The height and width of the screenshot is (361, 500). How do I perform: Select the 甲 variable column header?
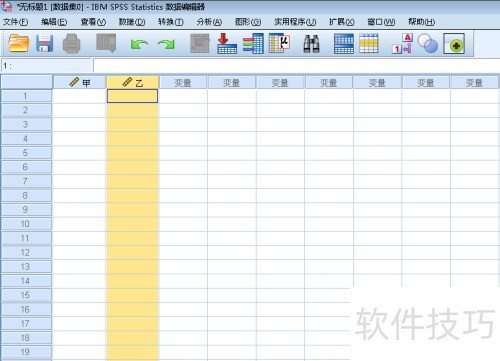click(x=80, y=82)
